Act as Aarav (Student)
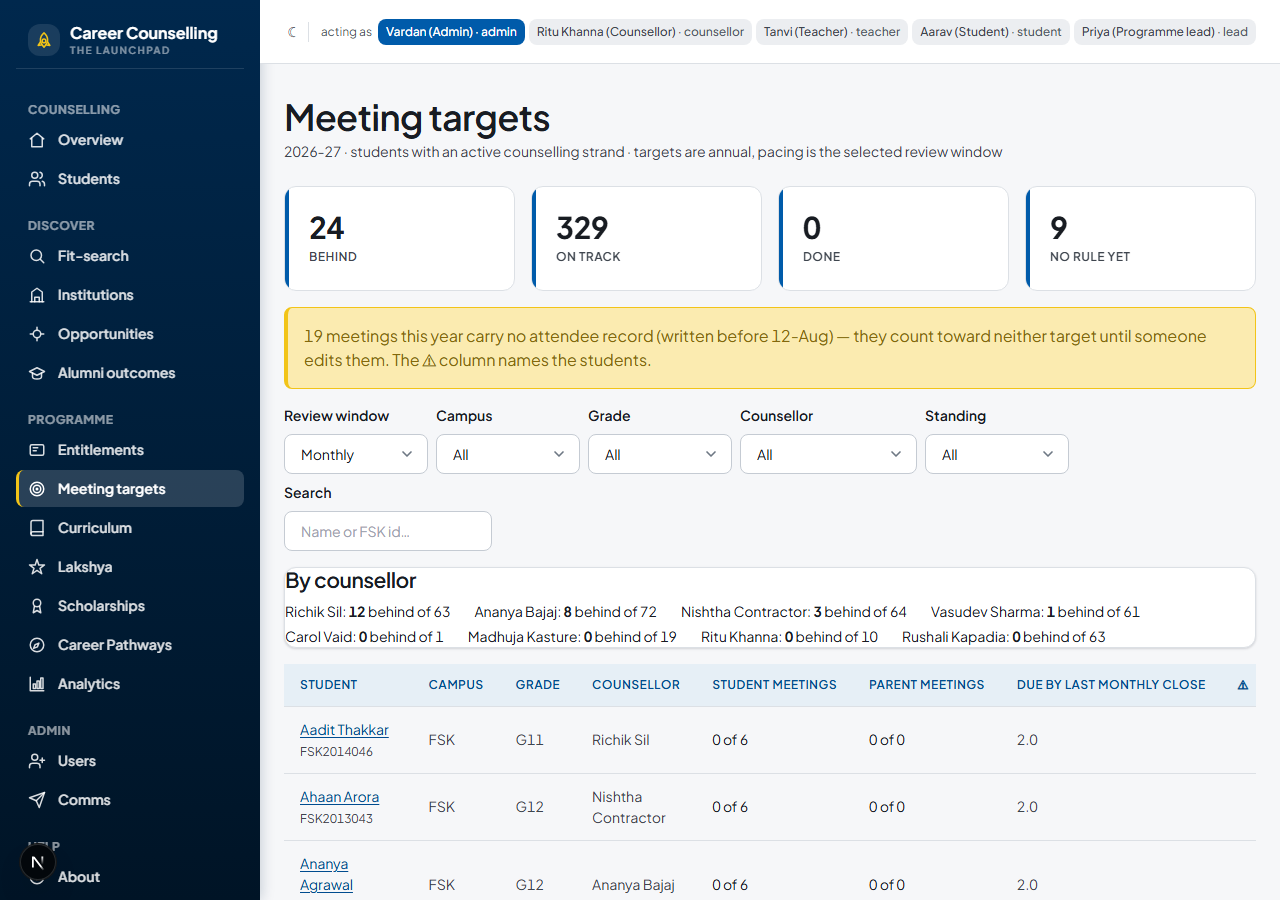The height and width of the screenshot is (900, 1280). (x=991, y=32)
